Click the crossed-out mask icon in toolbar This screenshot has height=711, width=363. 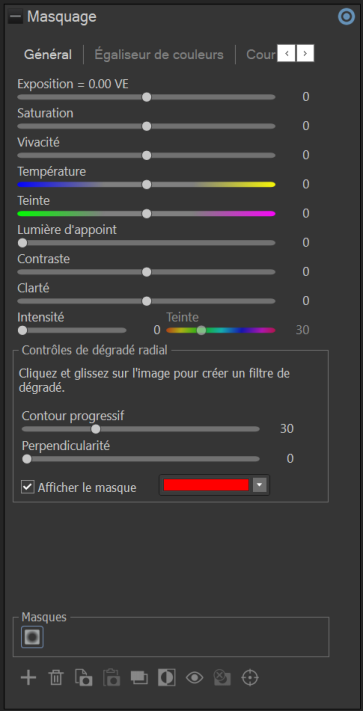coord(222,678)
